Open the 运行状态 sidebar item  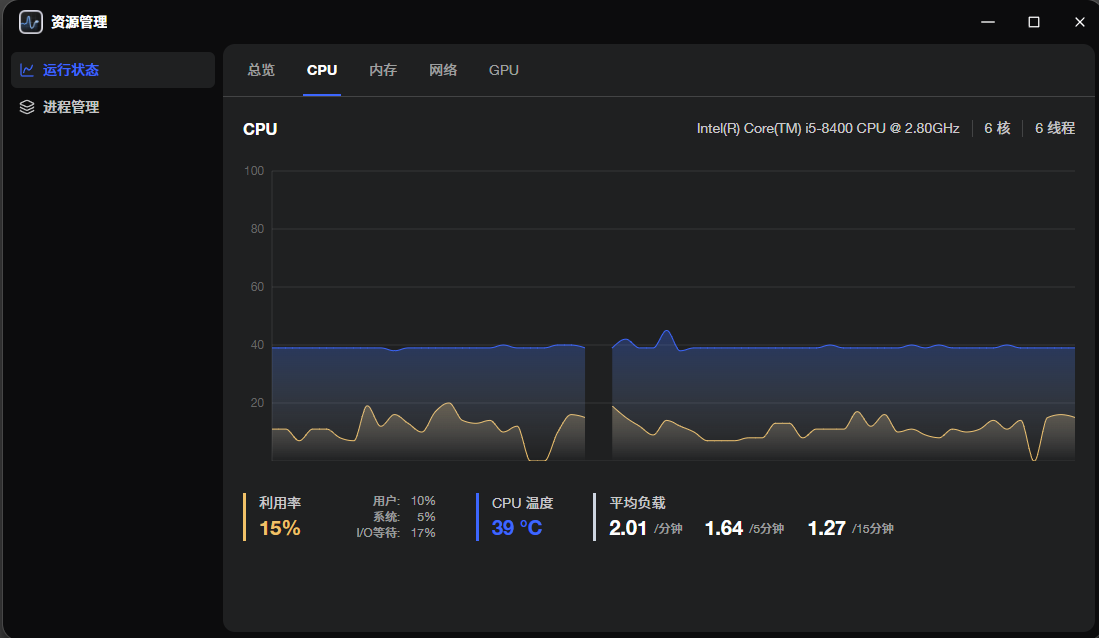(113, 70)
